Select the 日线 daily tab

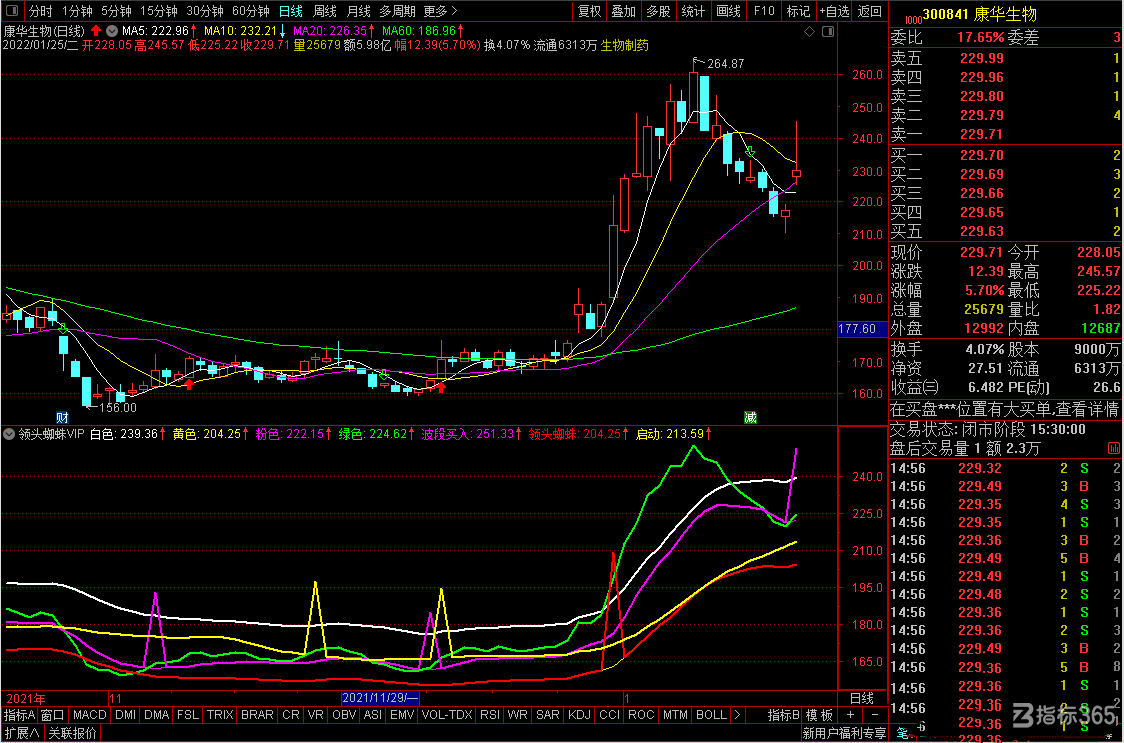[290, 11]
